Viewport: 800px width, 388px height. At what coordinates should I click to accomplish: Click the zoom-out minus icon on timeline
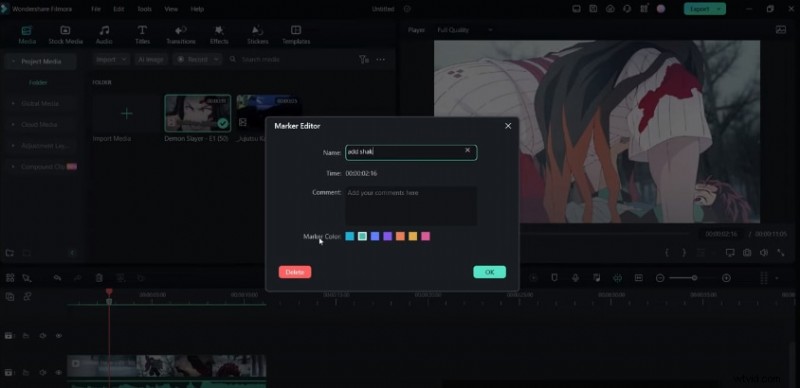tap(660, 278)
